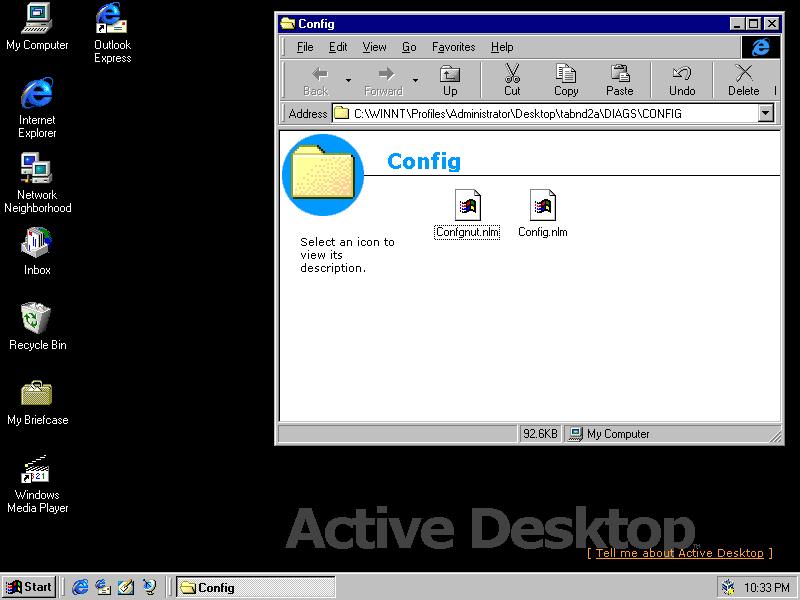Click the Copy toolbar button
Image resolution: width=800 pixels, height=600 pixels.
tap(566, 81)
